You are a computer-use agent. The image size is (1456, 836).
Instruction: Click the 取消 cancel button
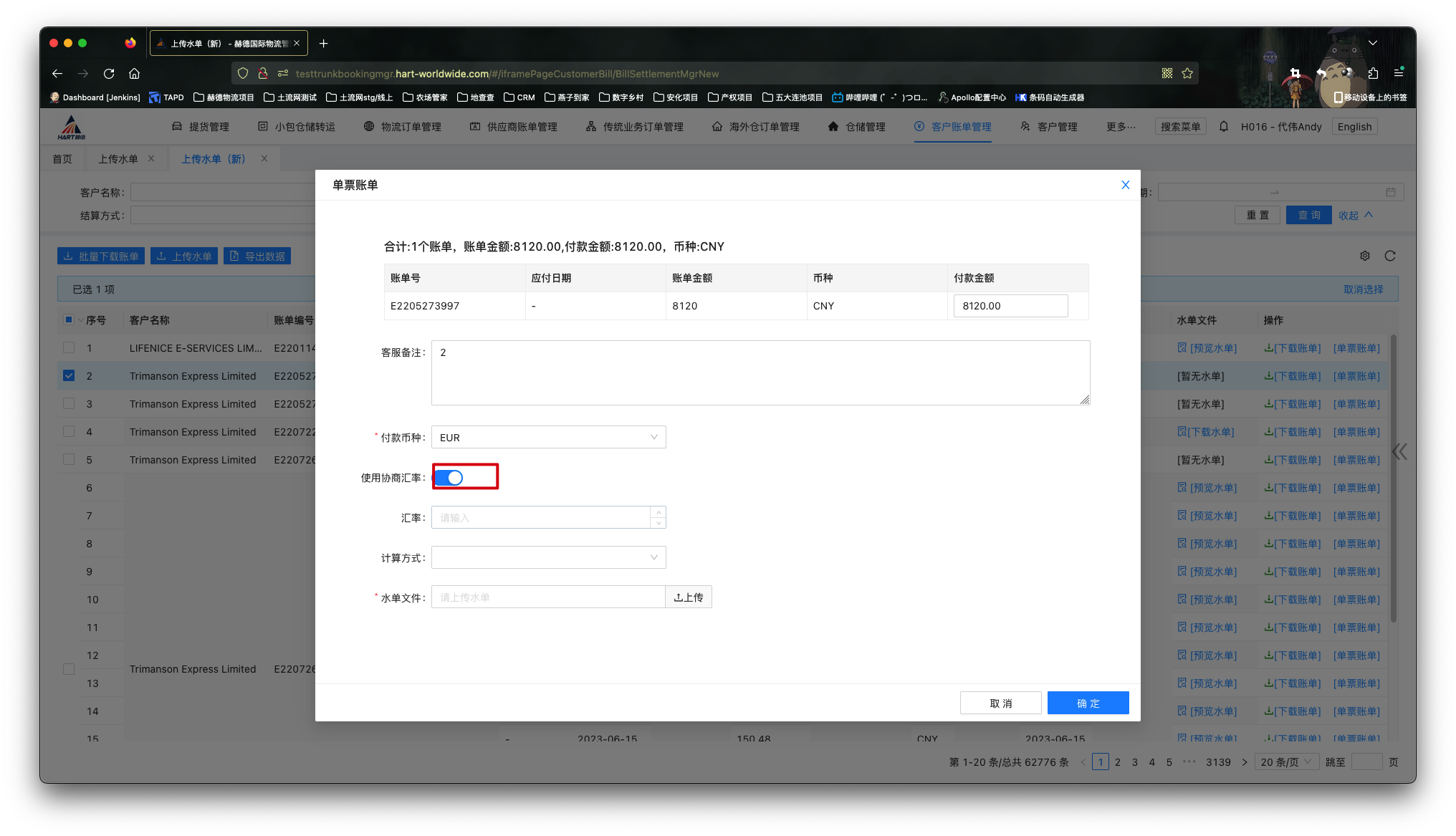pyautogui.click(x=1000, y=703)
